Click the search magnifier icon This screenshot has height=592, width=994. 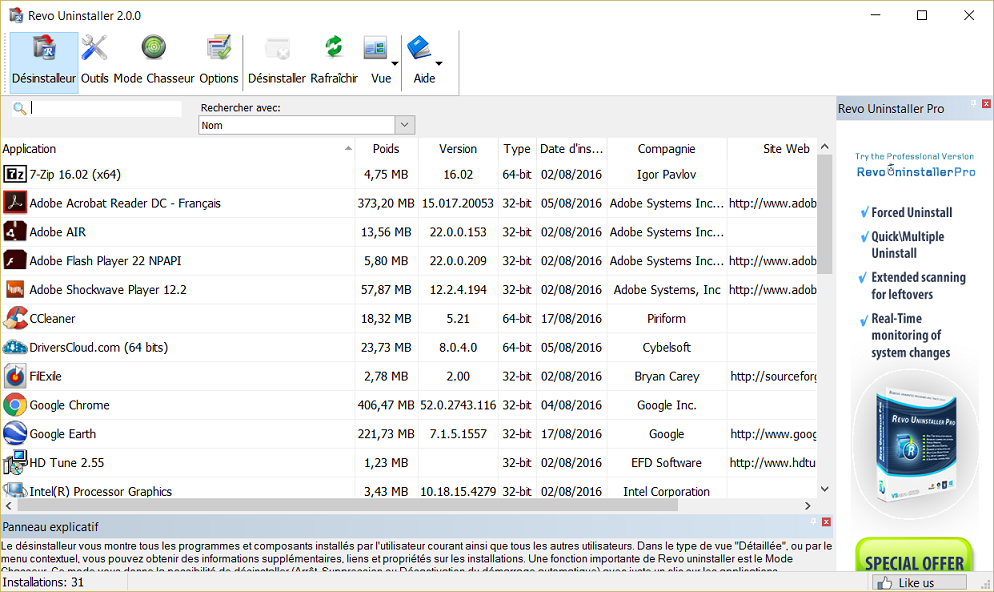pyautogui.click(x=20, y=108)
